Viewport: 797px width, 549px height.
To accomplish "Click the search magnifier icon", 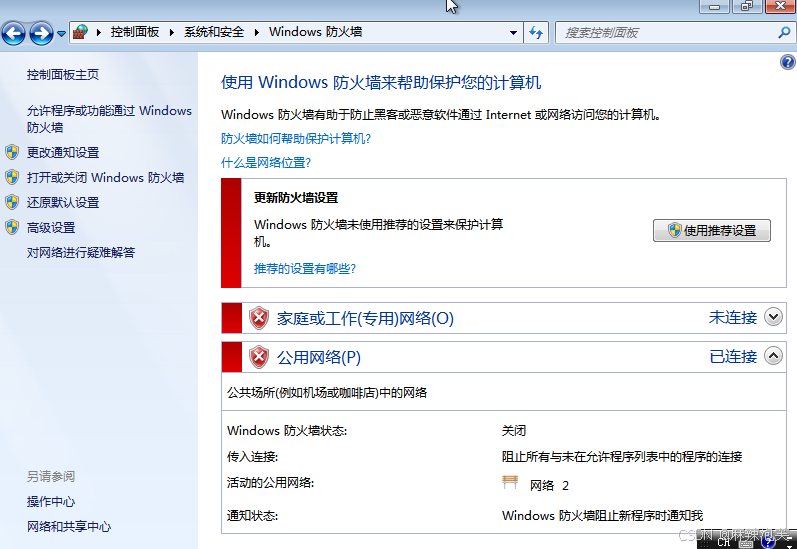I will point(784,33).
